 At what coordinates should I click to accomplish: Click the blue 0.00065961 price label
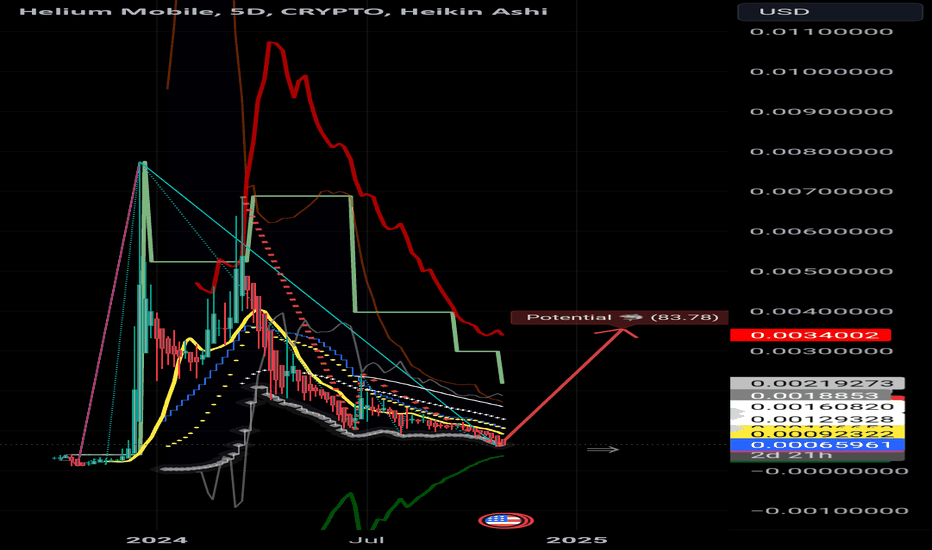pyautogui.click(x=817, y=445)
